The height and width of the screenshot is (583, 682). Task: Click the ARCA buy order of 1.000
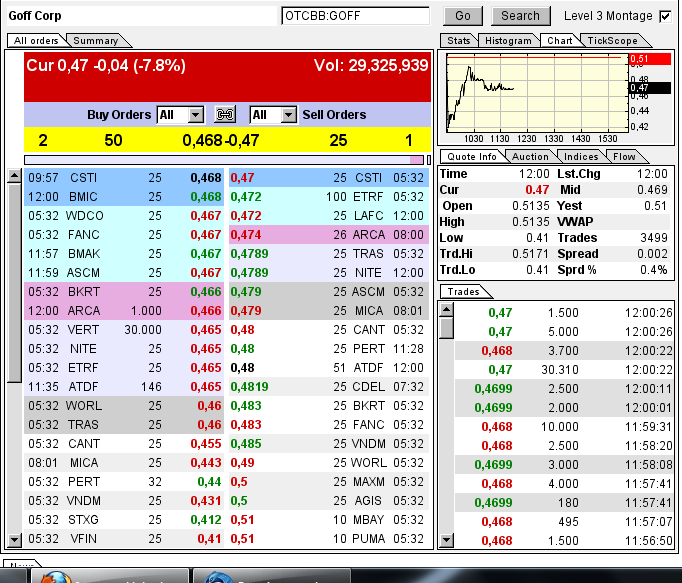point(124,311)
